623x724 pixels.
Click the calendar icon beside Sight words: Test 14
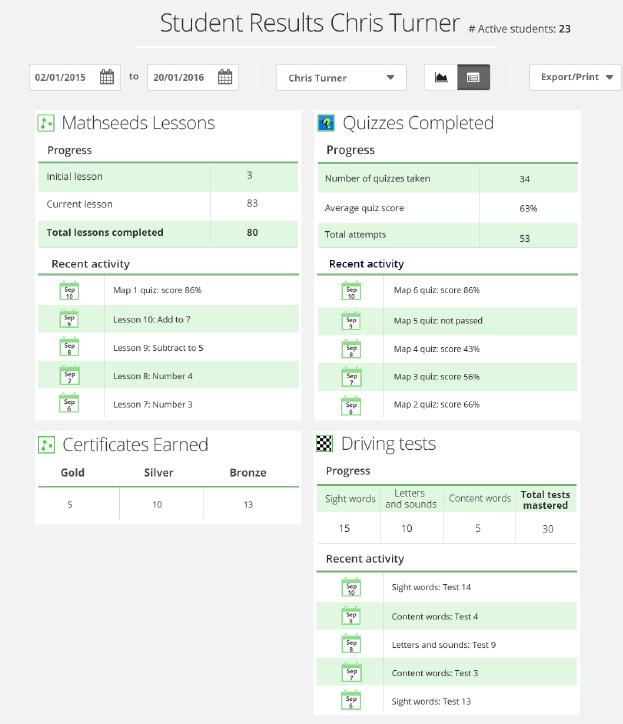point(351,587)
